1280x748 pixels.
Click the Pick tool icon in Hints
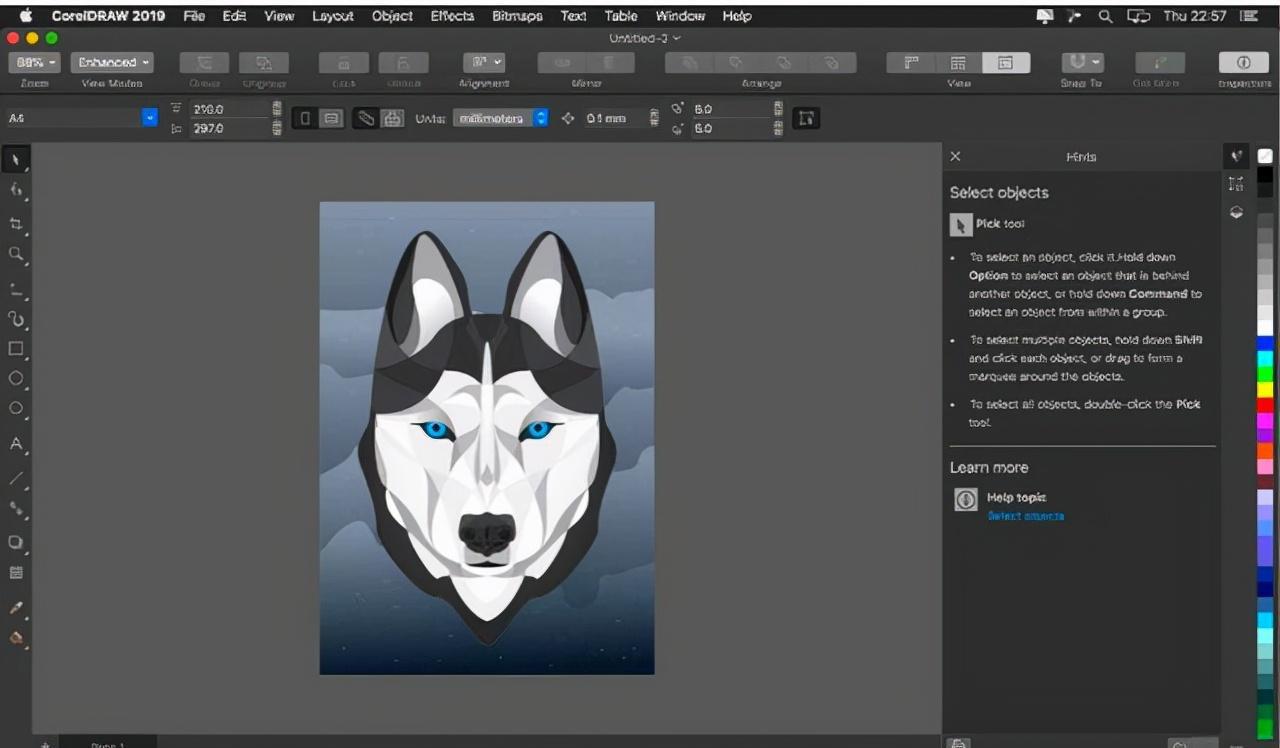(961, 224)
